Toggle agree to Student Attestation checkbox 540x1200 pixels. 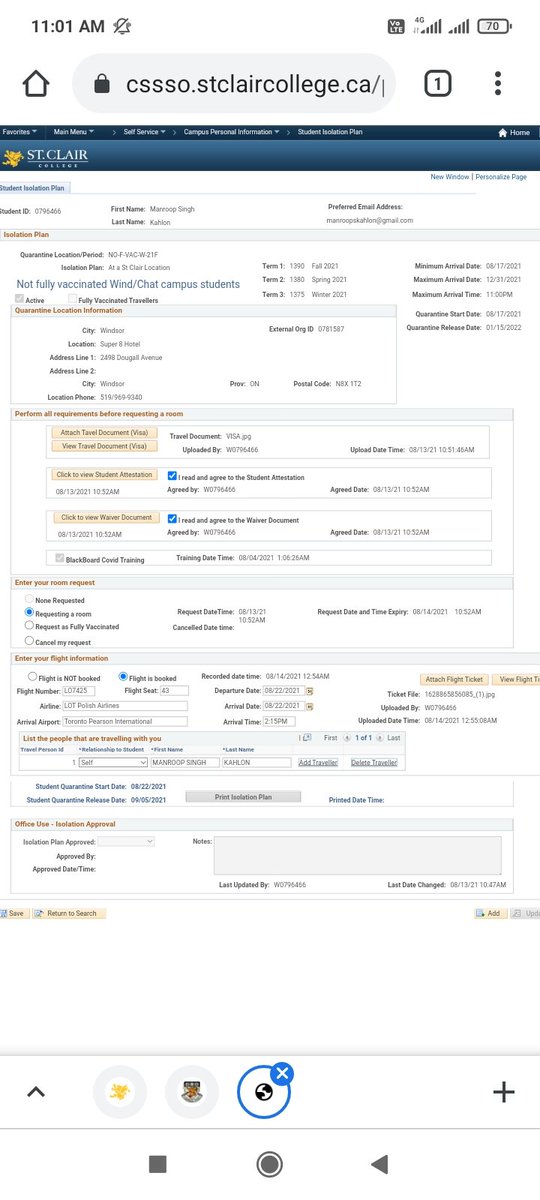coord(173,477)
